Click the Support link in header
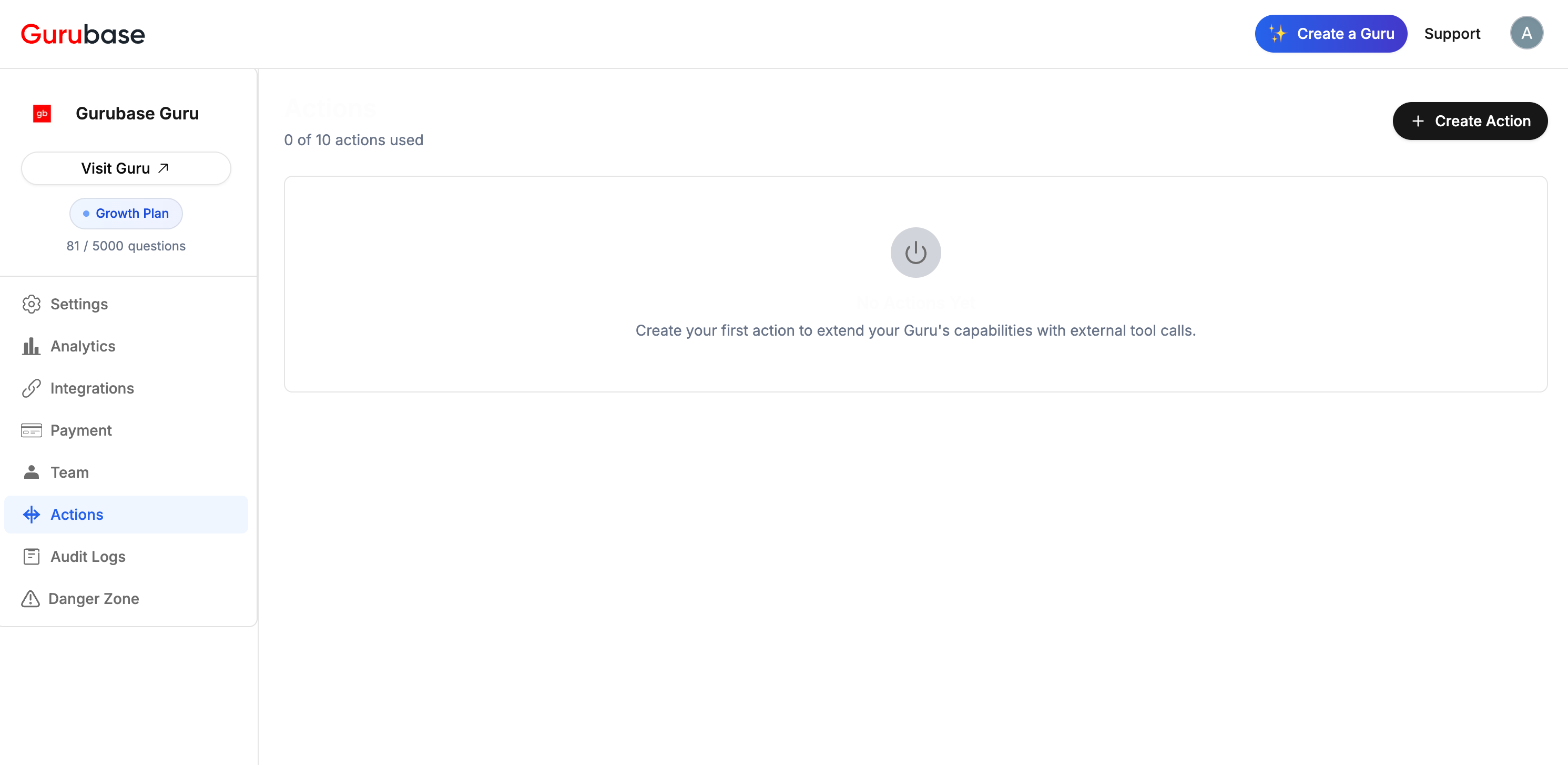The width and height of the screenshot is (1568, 765). tap(1451, 34)
